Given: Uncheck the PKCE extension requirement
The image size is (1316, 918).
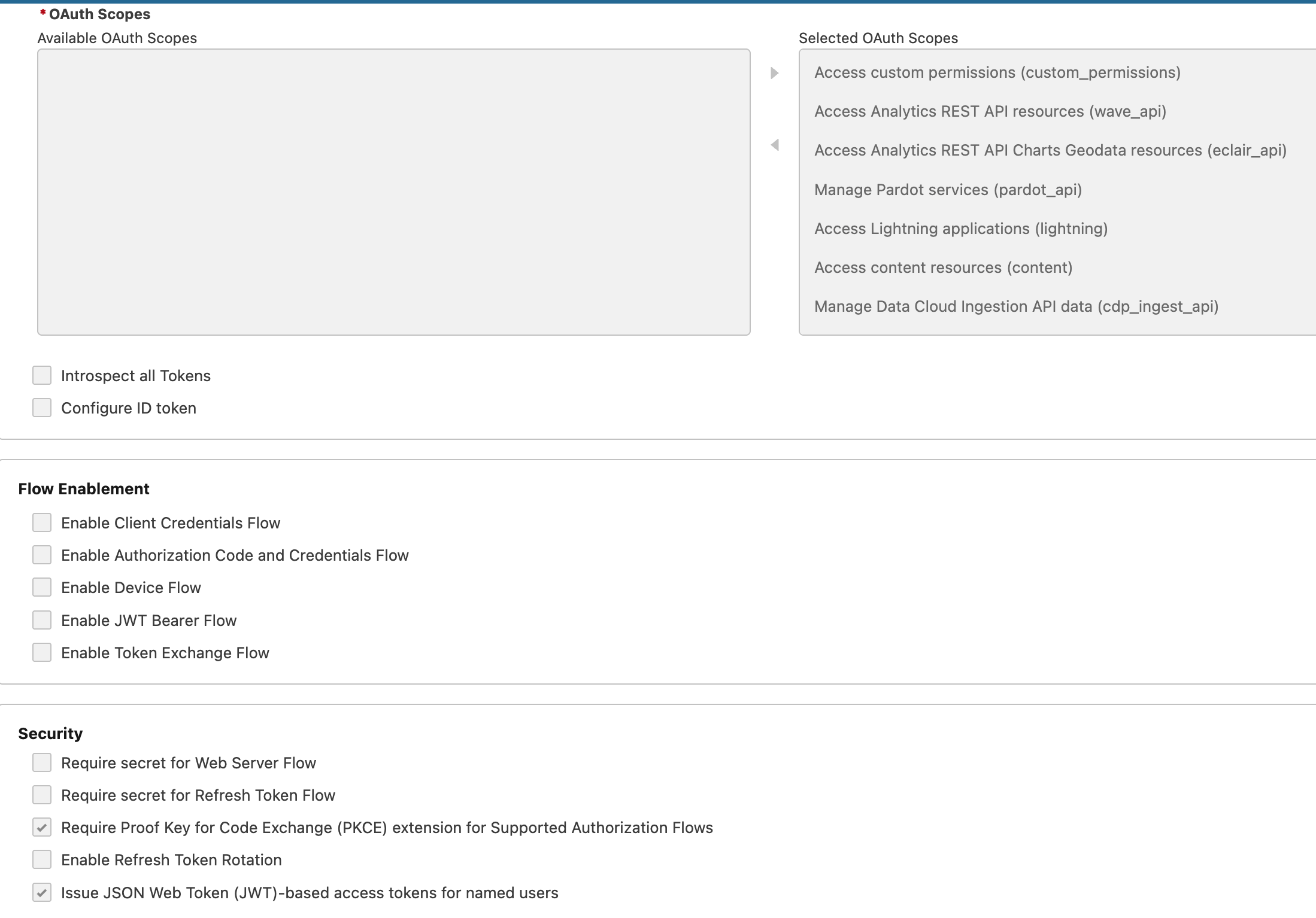Looking at the screenshot, I should [41, 827].
